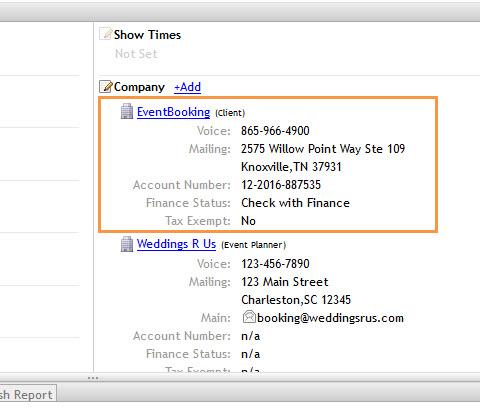Select account number 12-2016-887535
Screen dimensions: 480x414
coord(281,185)
